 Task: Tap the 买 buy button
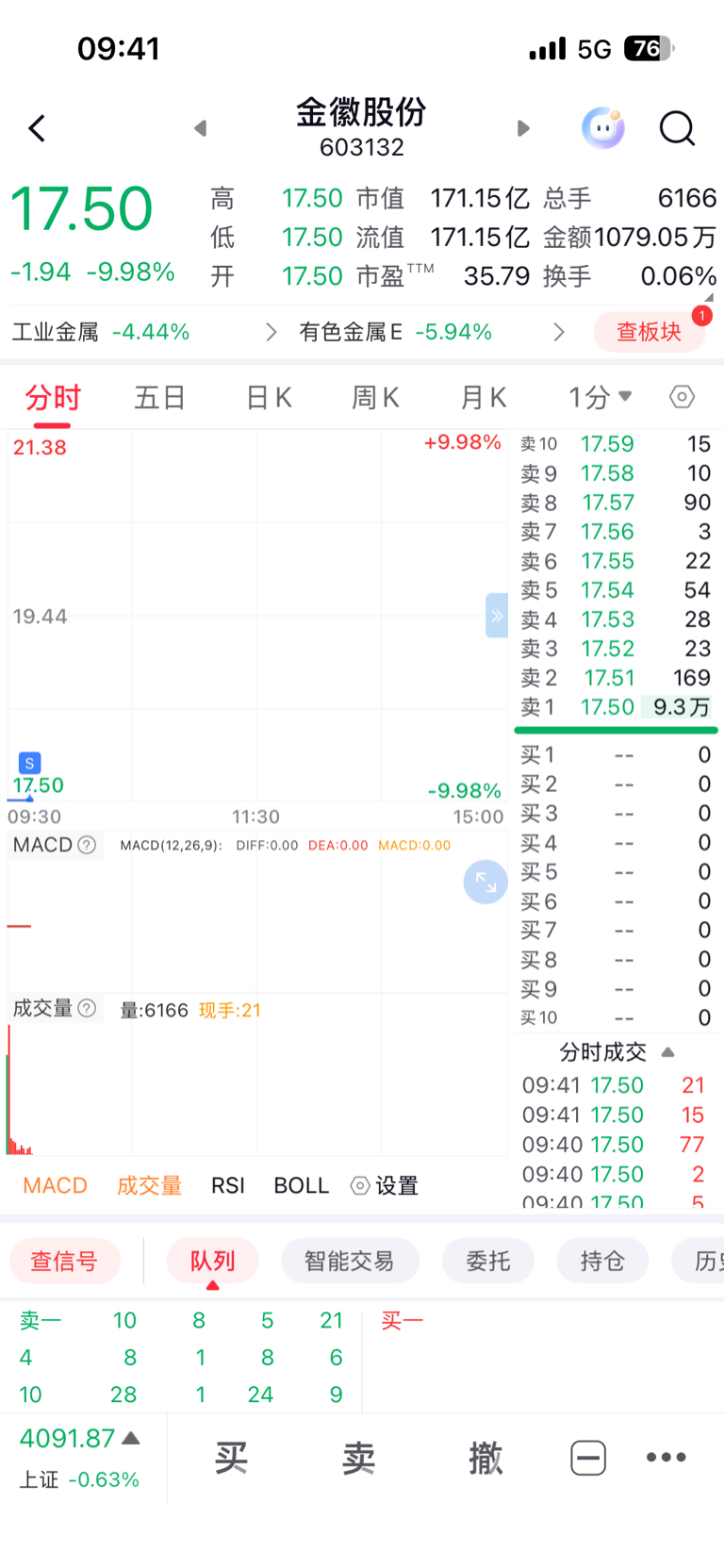232,1458
